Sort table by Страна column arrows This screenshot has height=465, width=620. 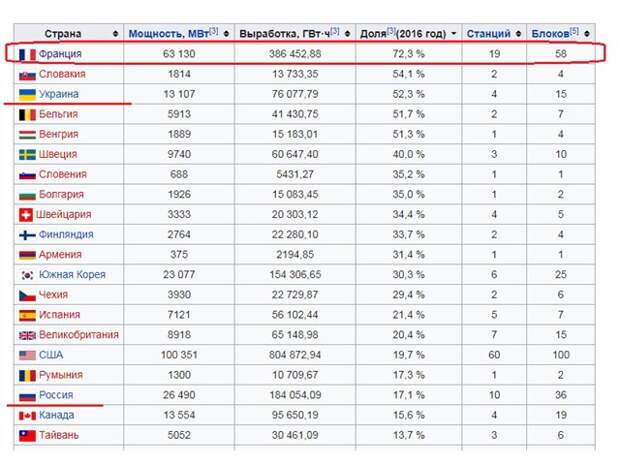115,34
